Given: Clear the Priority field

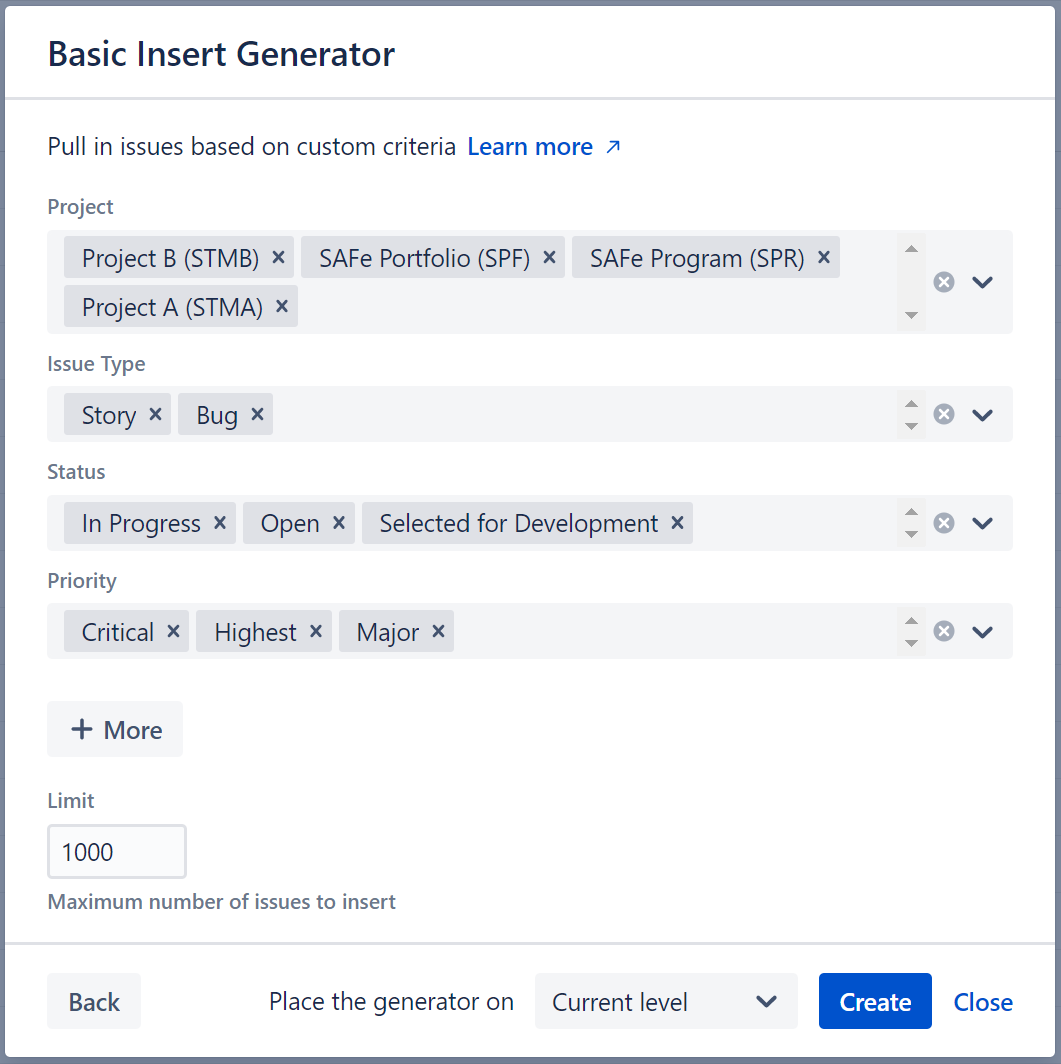Looking at the screenshot, I should coord(944,631).
